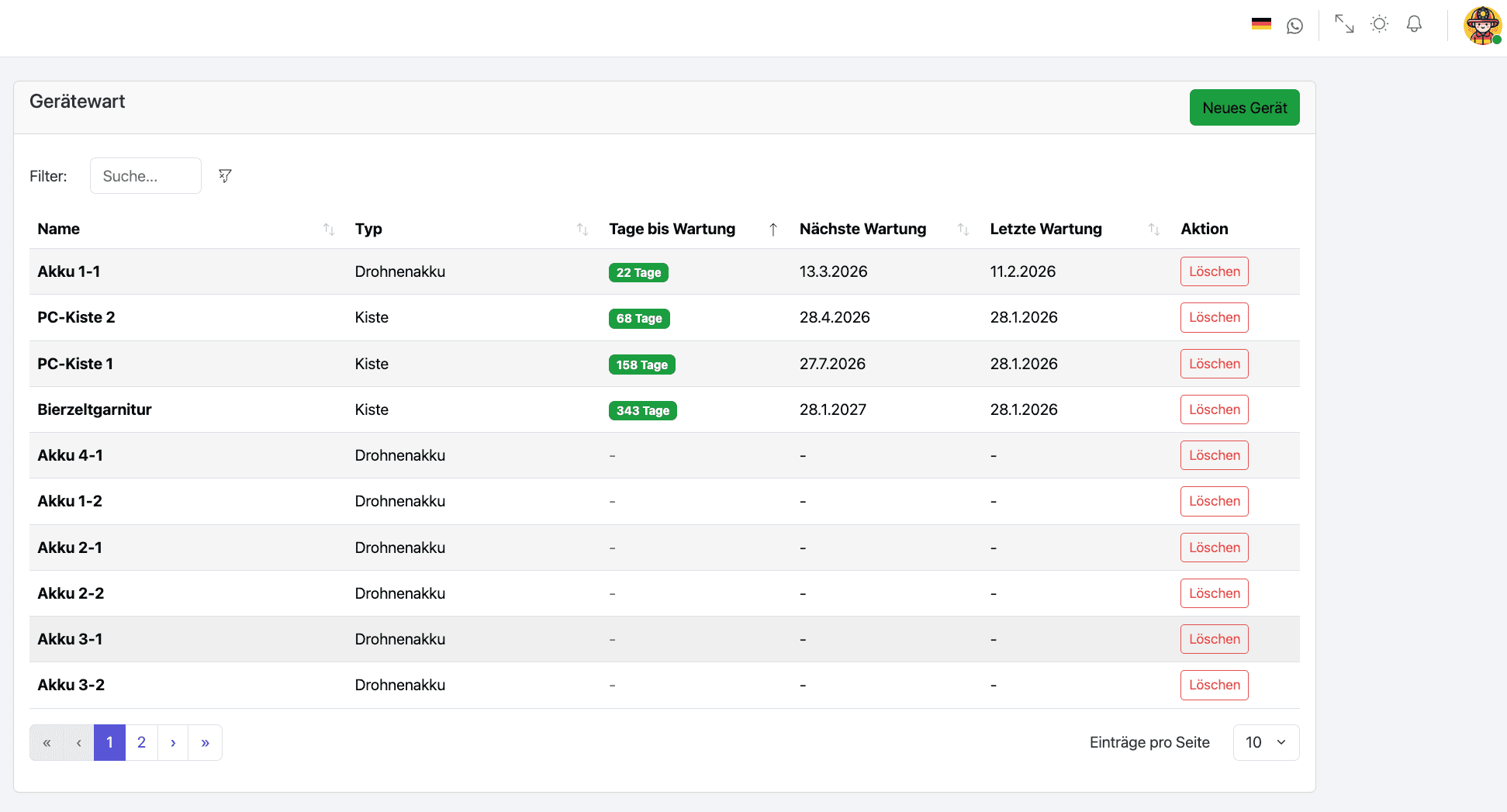Screen dimensions: 1507x812
Task: Open the WhatsApp icon in header
Action: [x=1294, y=26]
